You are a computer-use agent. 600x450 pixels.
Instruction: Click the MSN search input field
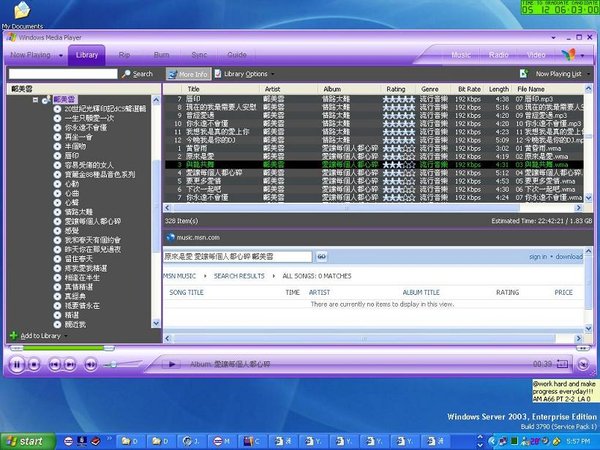238,257
